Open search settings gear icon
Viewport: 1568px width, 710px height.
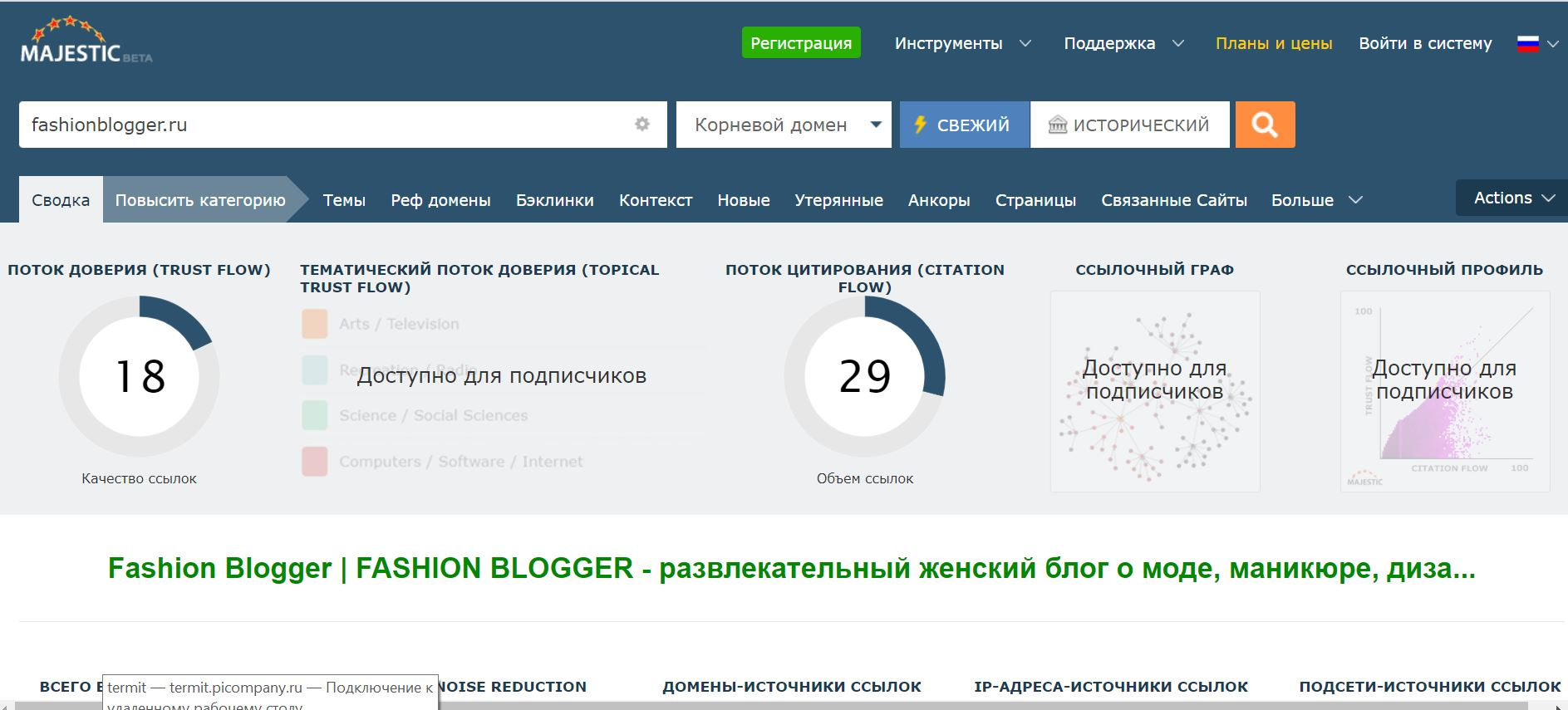click(642, 124)
